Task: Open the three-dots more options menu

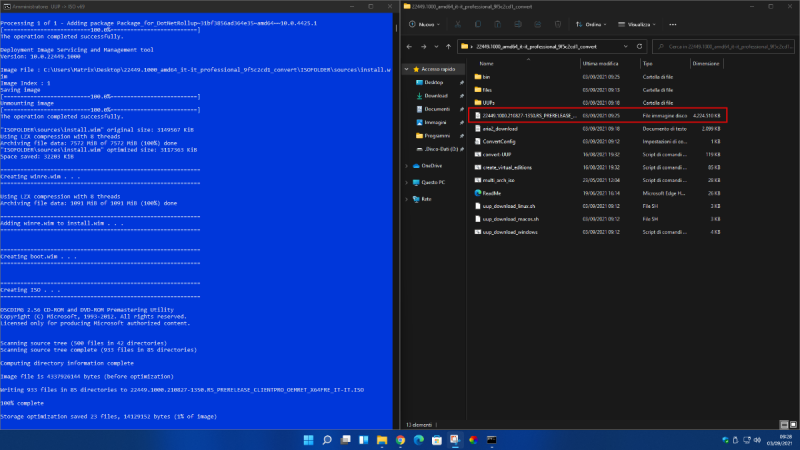Action: coord(674,24)
